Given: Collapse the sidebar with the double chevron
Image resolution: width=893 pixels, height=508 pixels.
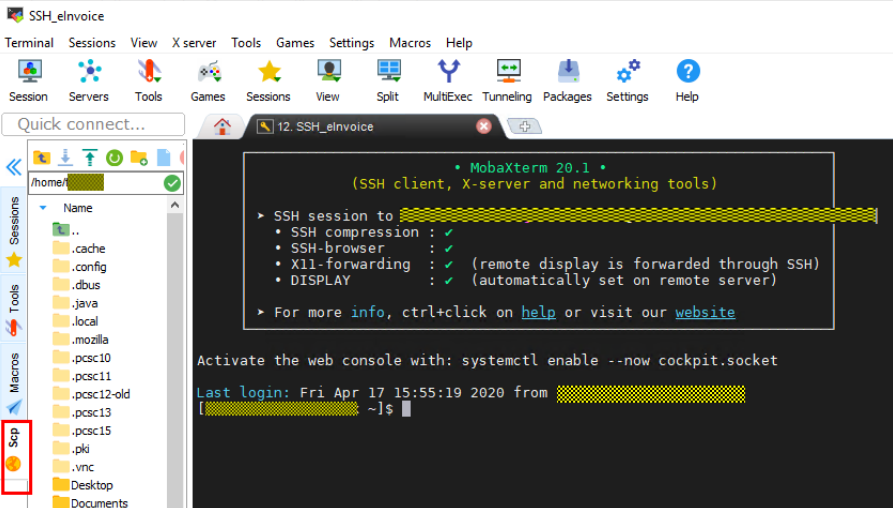Looking at the screenshot, I should point(14,167).
